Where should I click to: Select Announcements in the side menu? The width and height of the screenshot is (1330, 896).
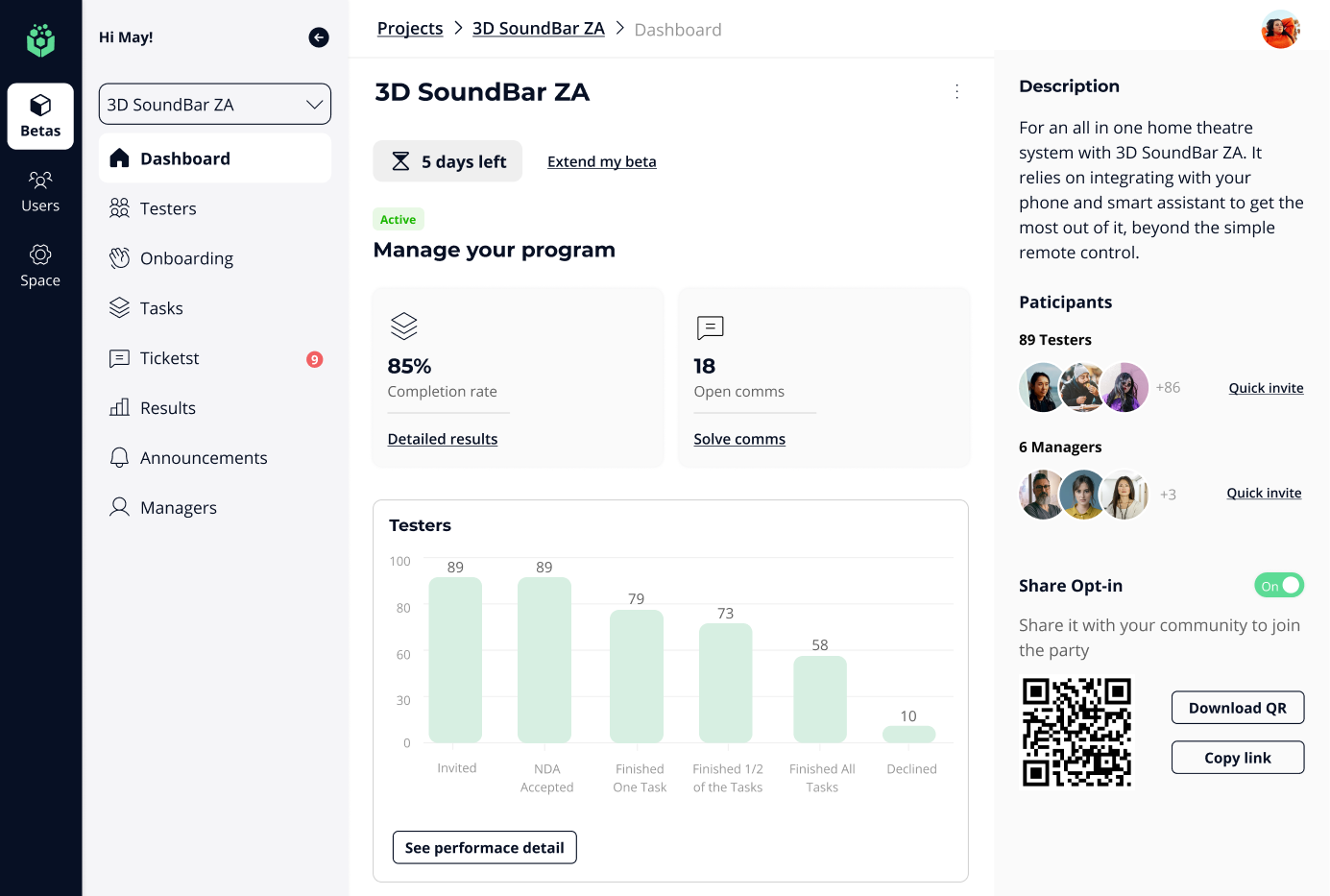[204, 458]
